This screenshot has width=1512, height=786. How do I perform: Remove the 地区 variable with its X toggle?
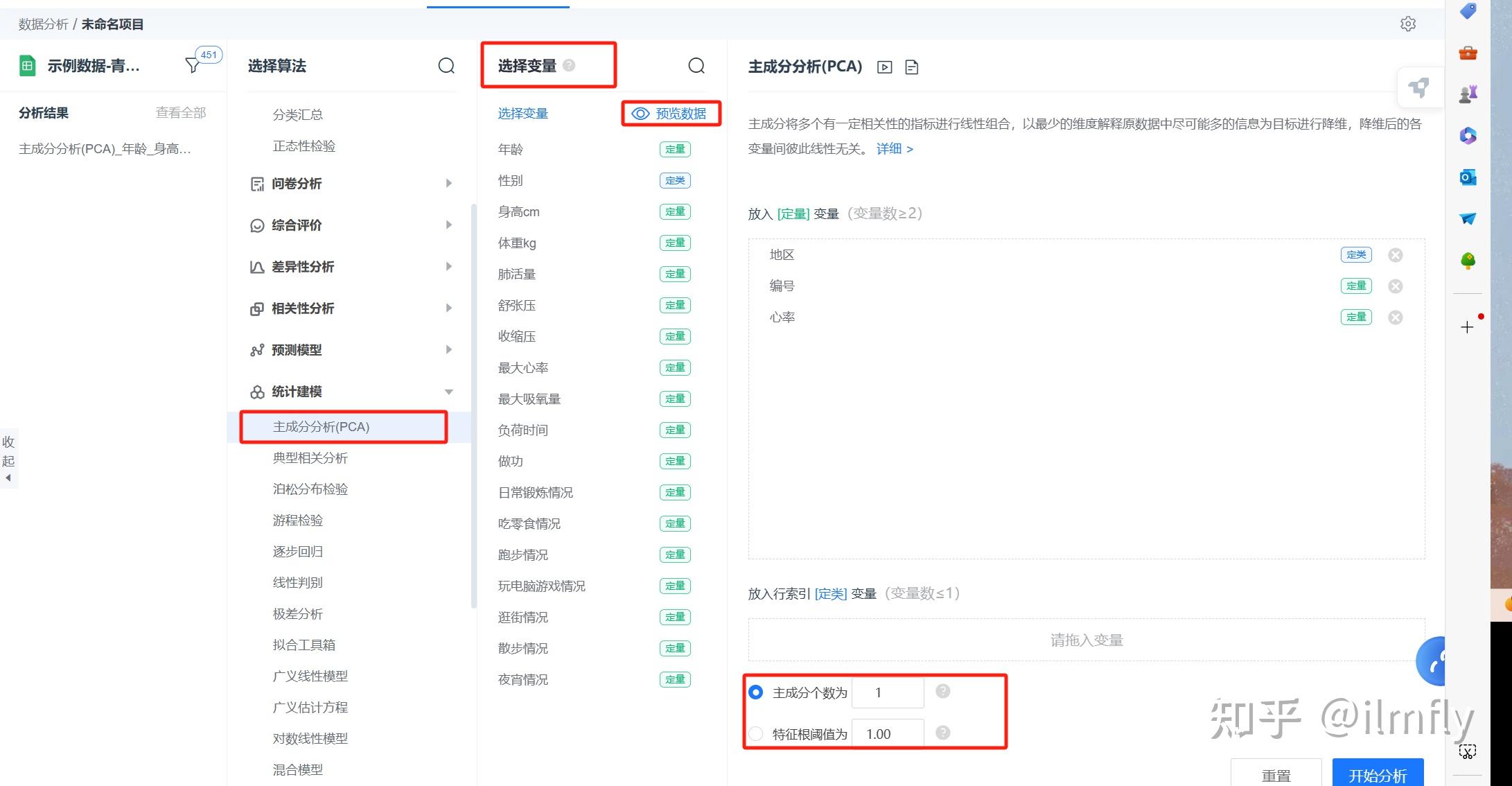1395,254
